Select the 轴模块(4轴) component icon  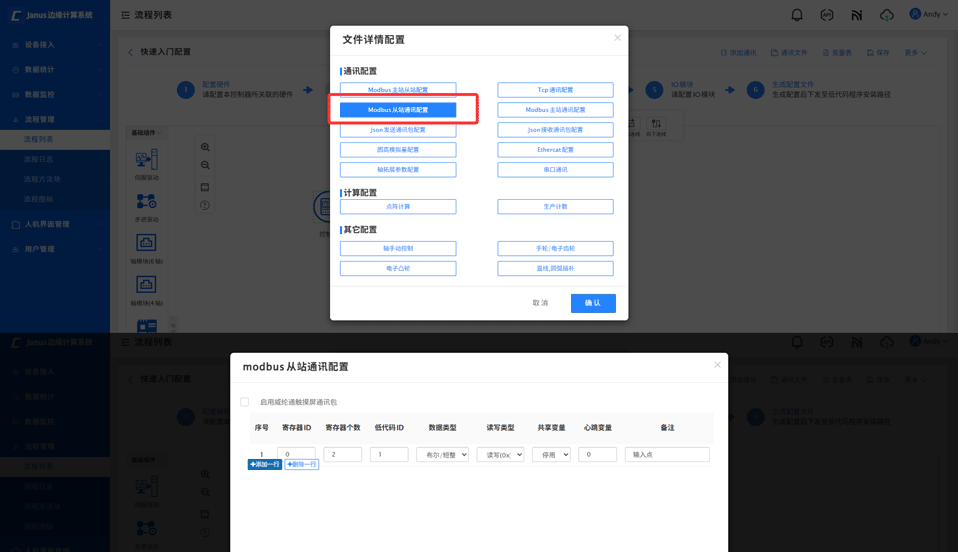146,286
